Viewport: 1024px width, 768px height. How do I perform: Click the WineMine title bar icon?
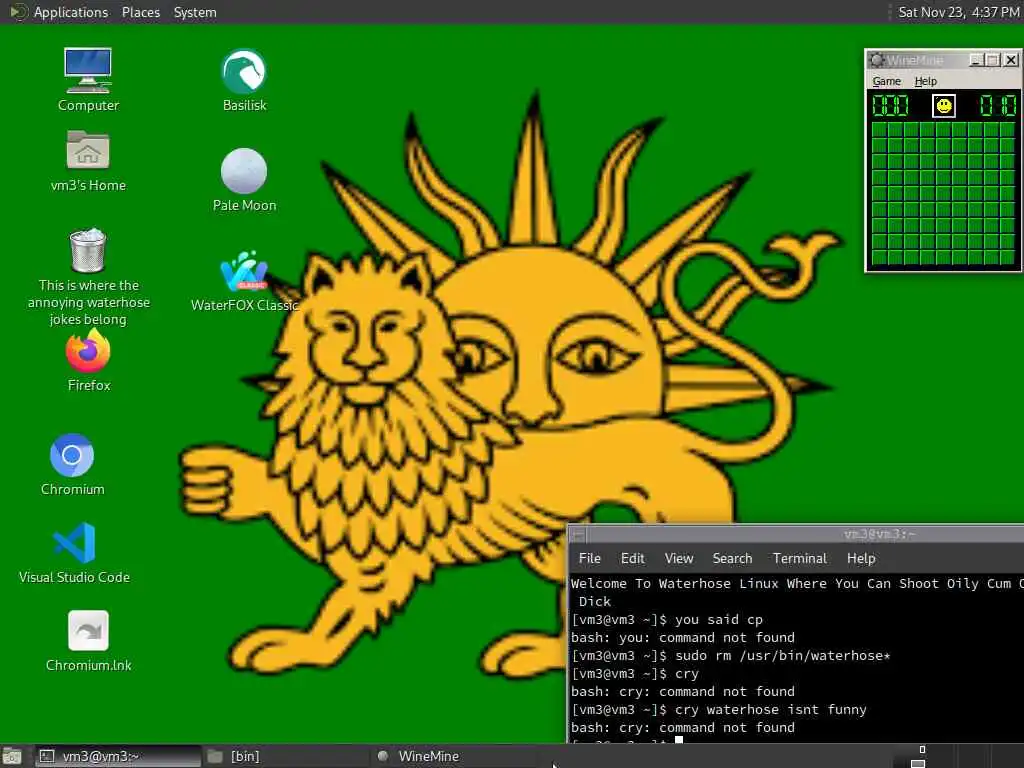(x=877, y=60)
